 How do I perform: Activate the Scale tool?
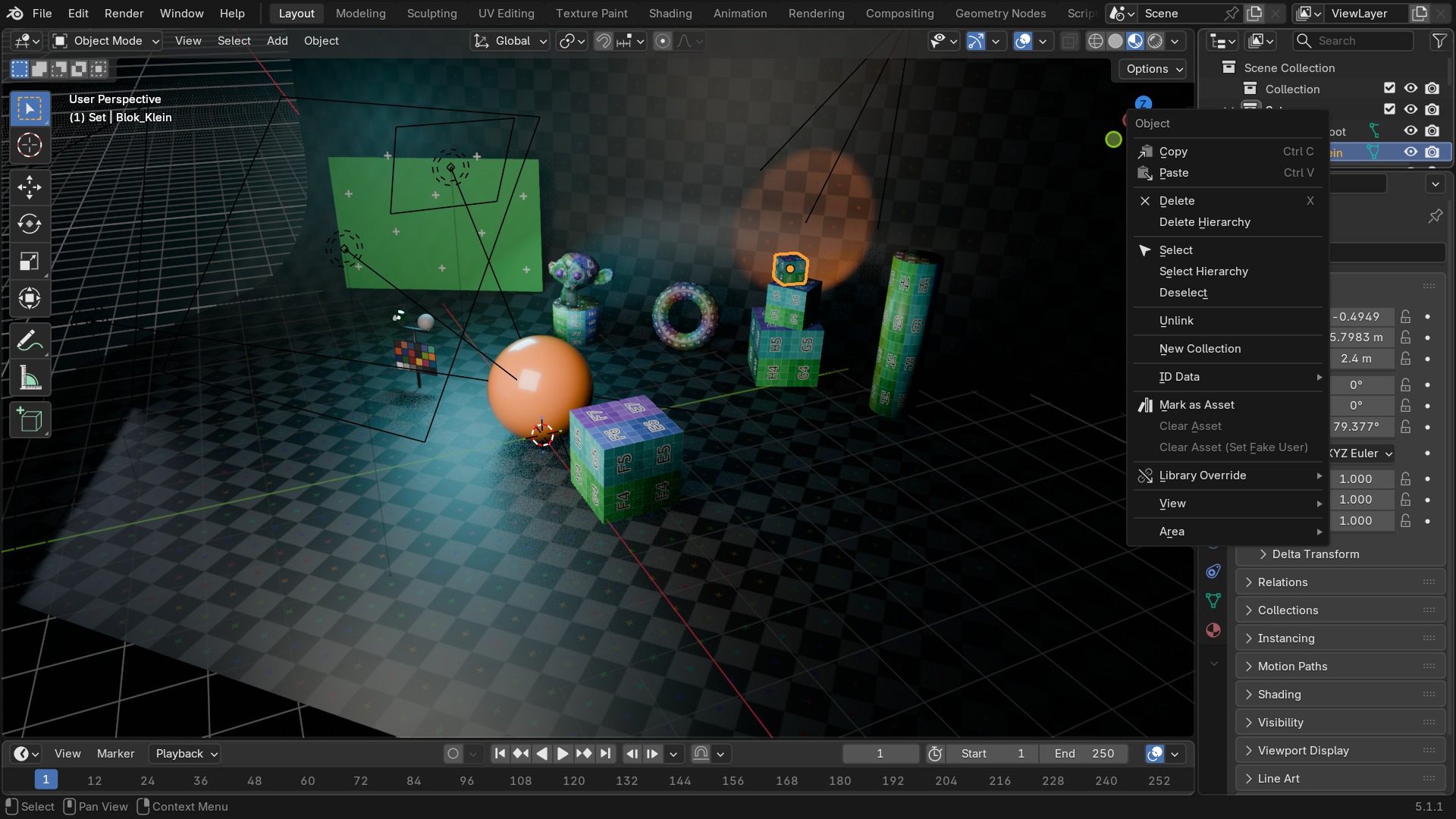(30, 261)
